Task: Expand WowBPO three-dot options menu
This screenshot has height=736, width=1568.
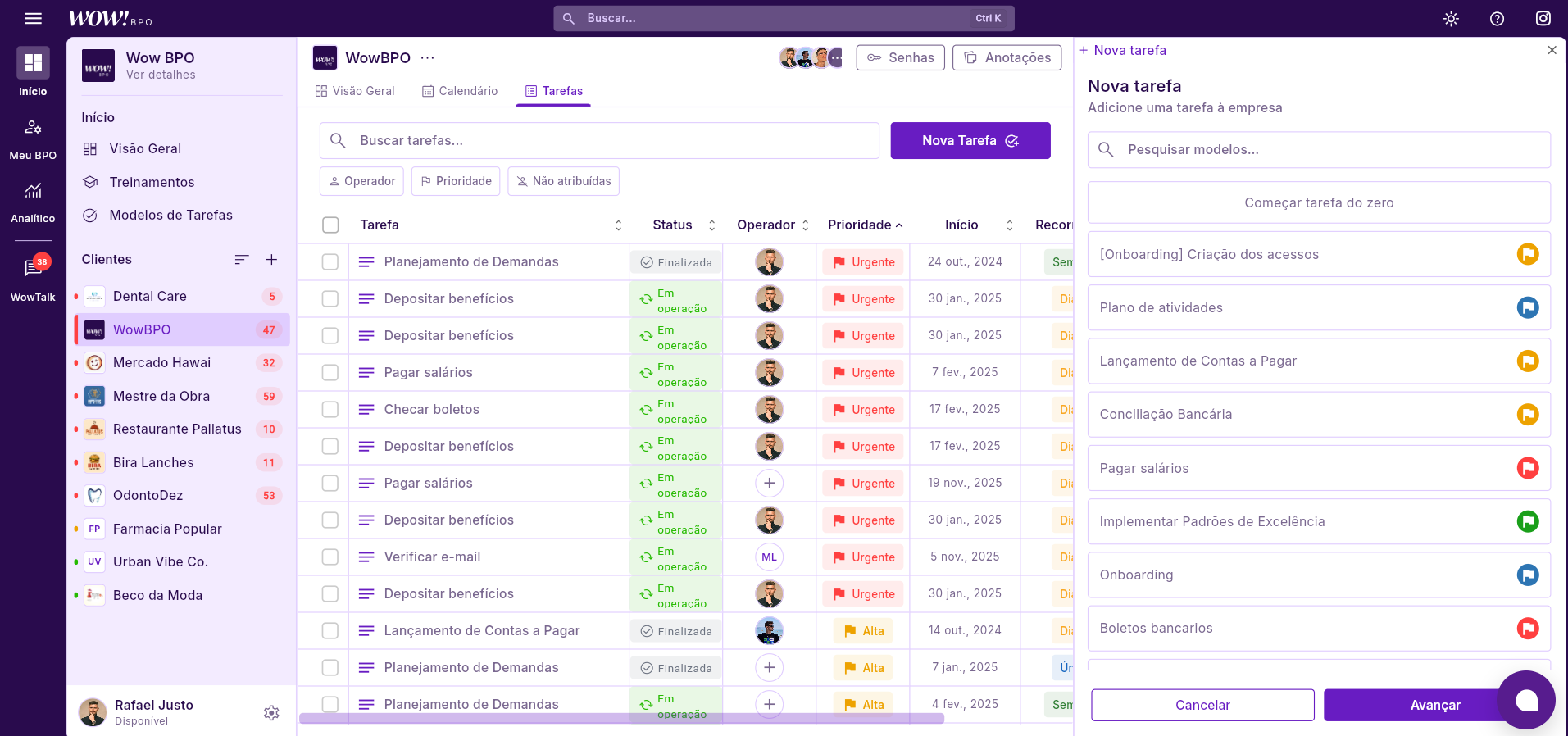Action: (428, 58)
